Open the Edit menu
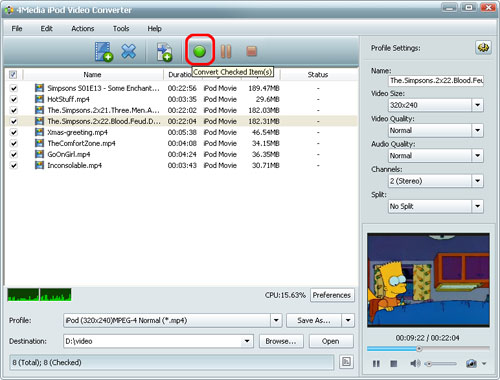Image resolution: width=500 pixels, height=380 pixels. tap(46, 29)
